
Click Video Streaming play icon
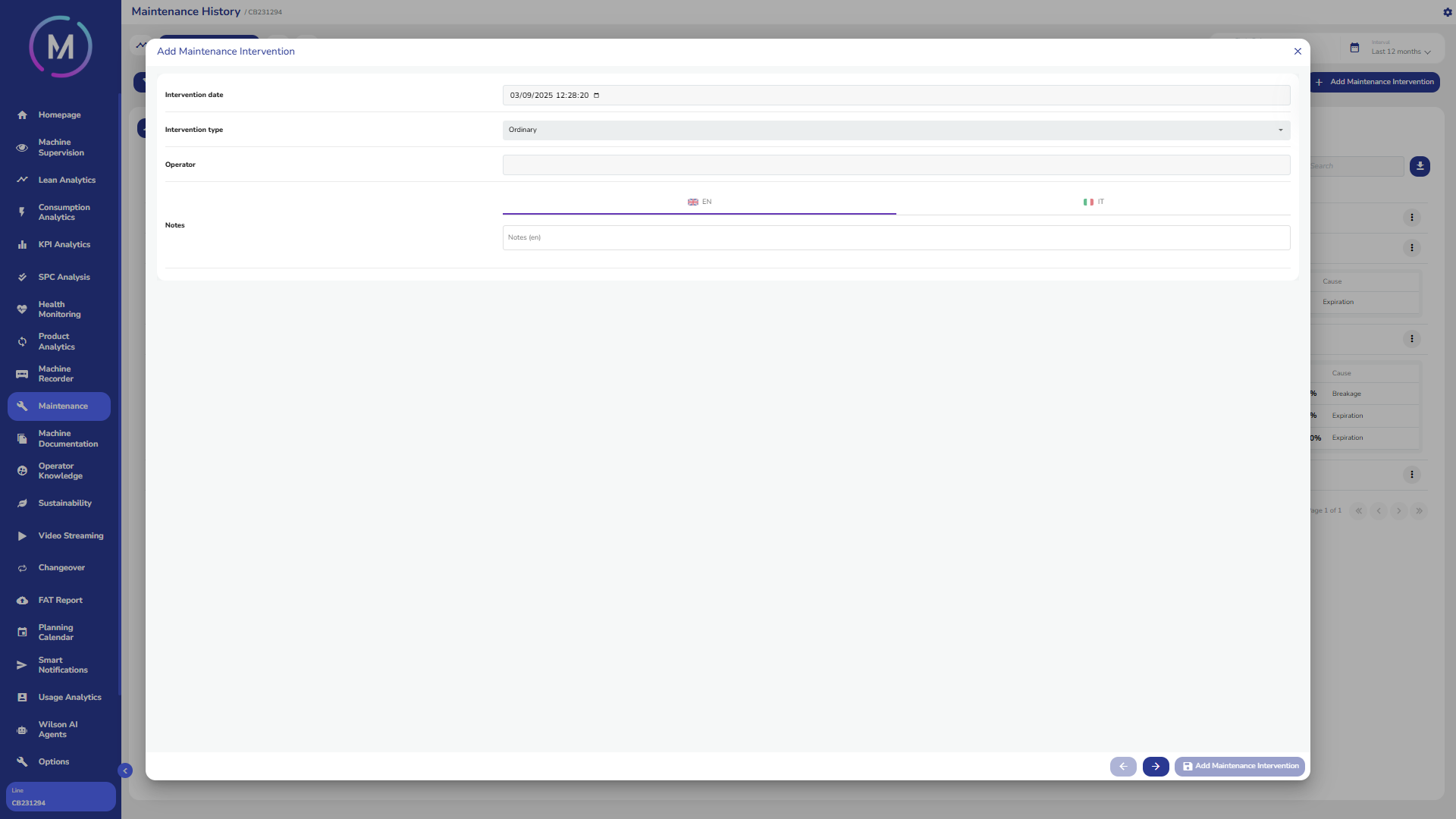22,536
